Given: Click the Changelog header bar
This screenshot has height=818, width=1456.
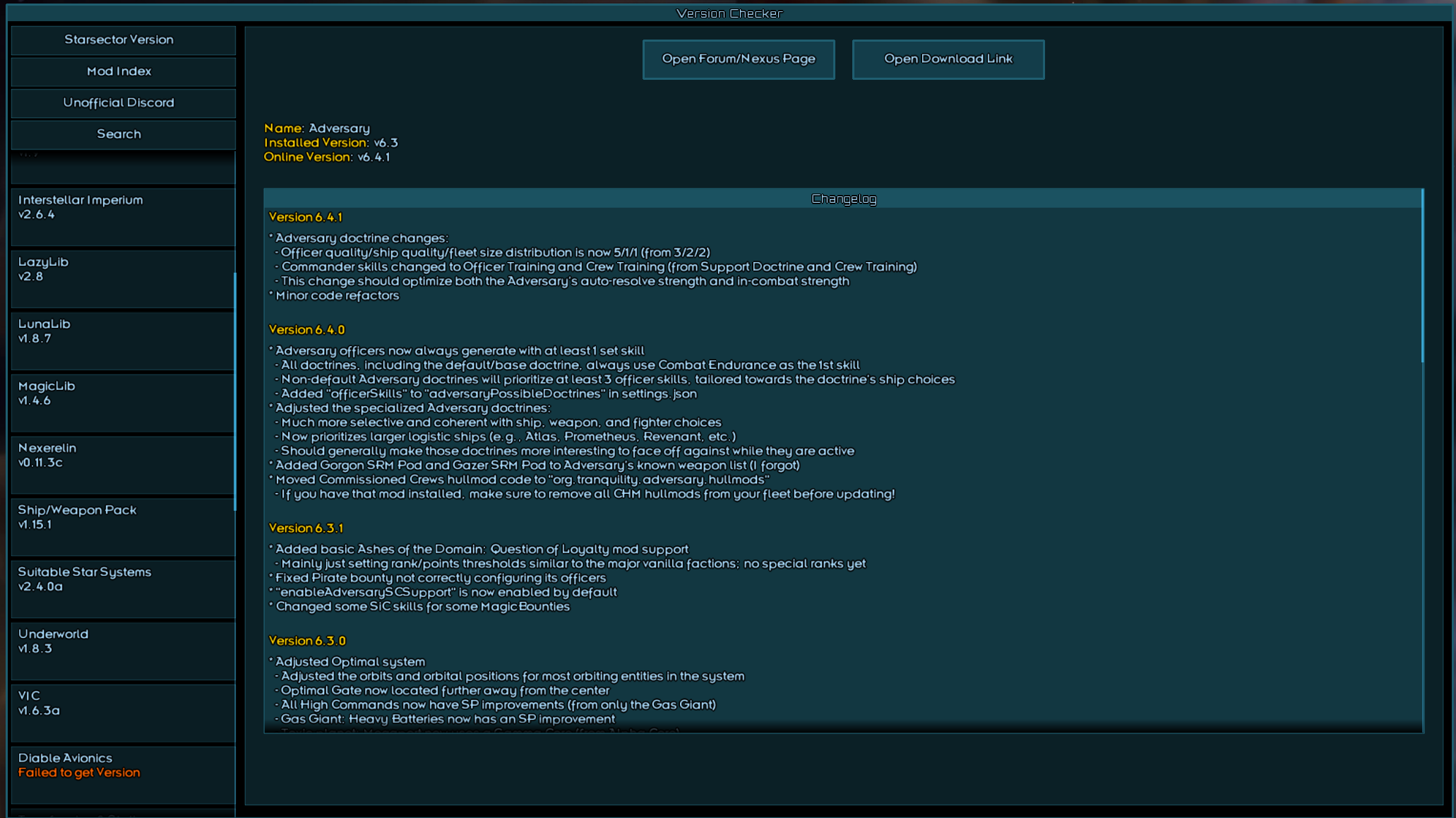Looking at the screenshot, I should click(x=843, y=198).
